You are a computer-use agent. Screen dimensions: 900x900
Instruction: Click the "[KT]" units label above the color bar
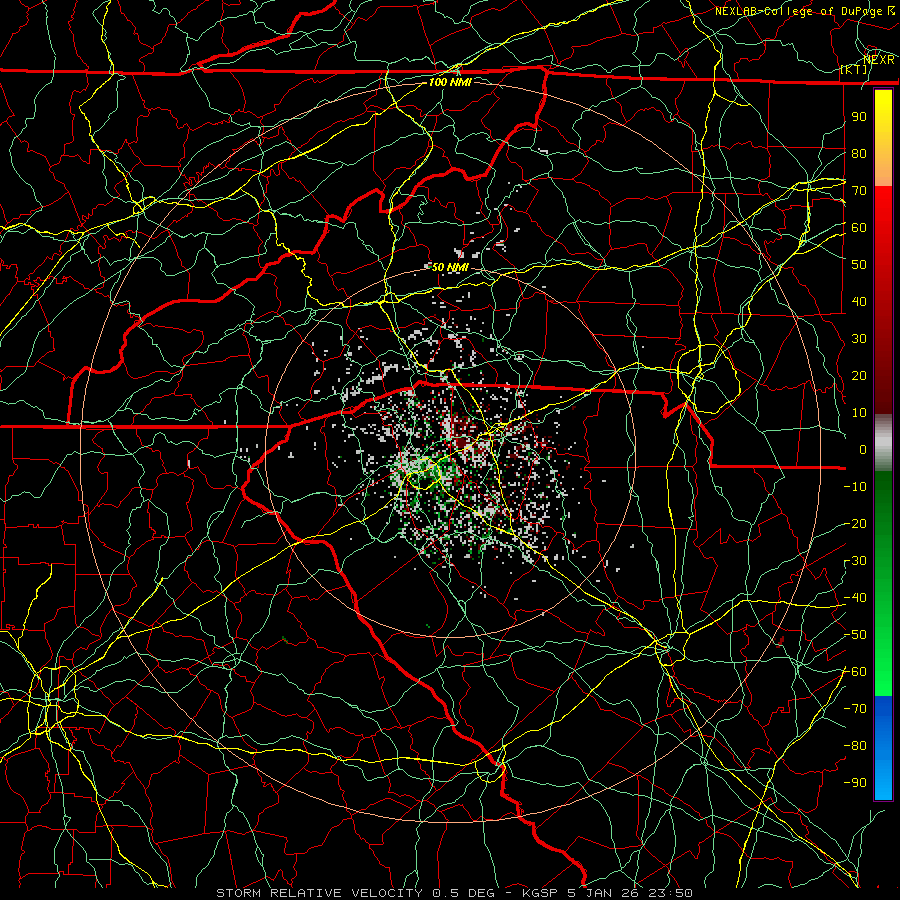[x=854, y=69]
